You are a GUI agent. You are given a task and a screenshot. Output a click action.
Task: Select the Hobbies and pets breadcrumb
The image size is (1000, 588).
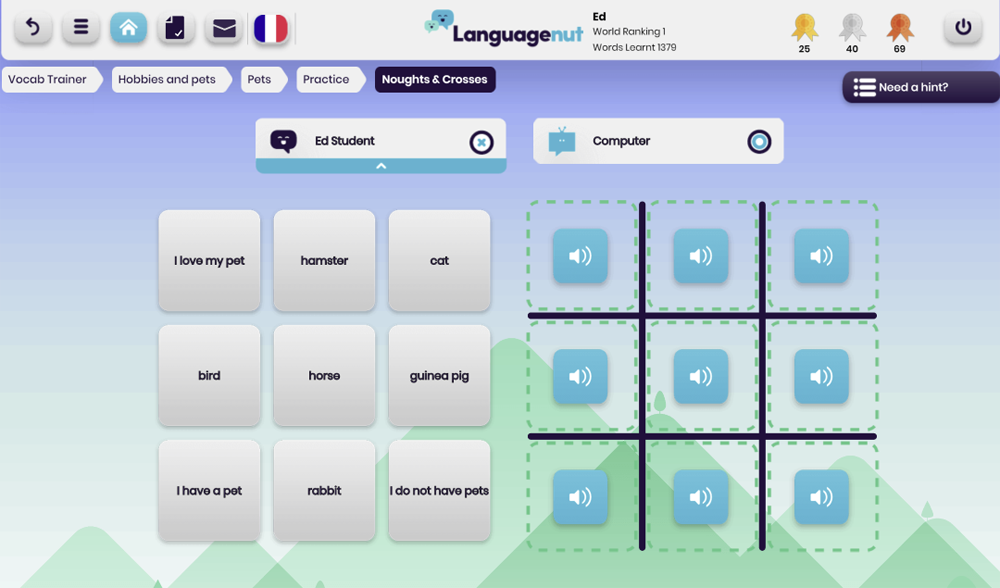click(x=167, y=80)
